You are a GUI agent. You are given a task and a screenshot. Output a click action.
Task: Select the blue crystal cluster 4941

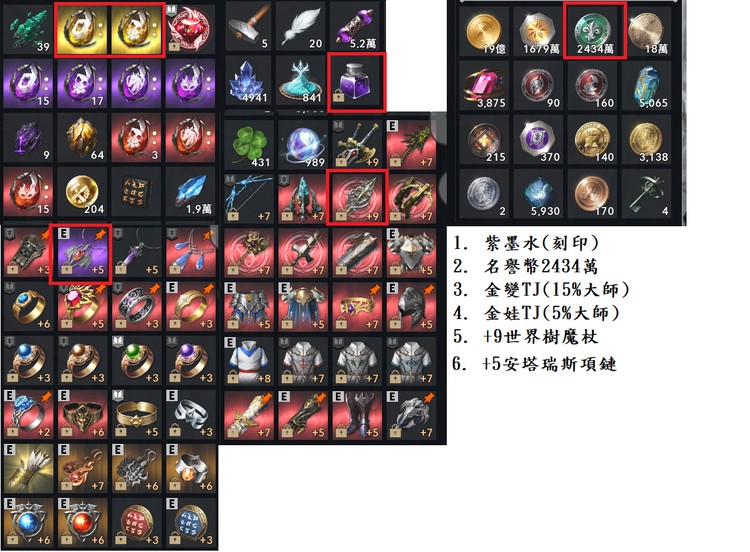248,80
